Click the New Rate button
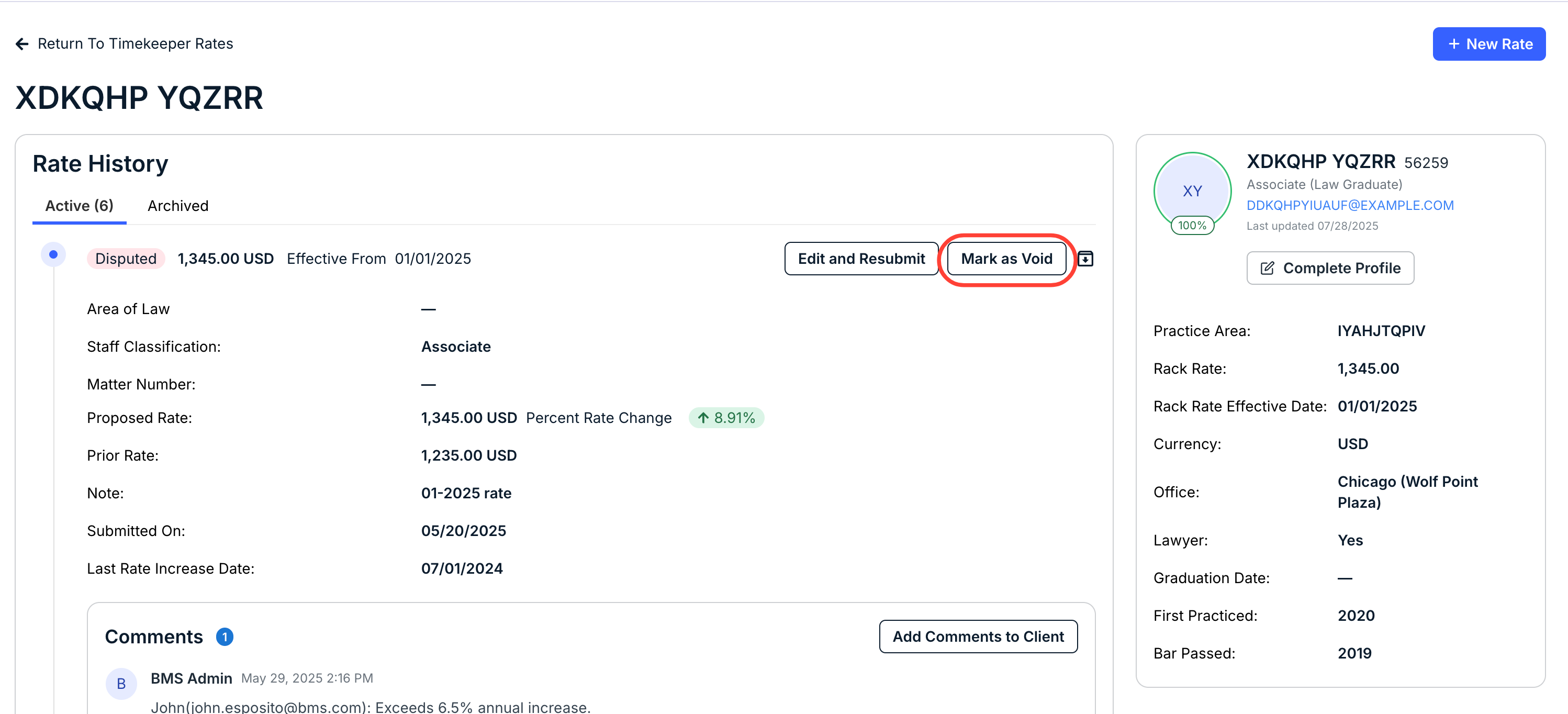 tap(1488, 44)
